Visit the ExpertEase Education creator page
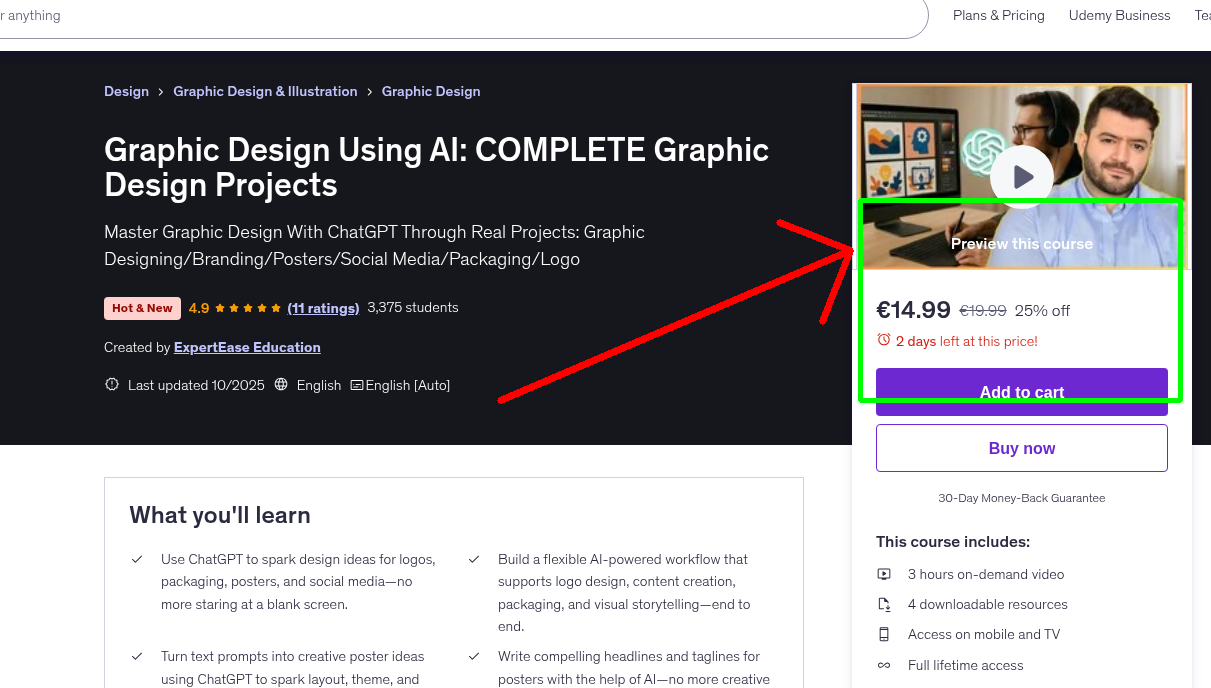This screenshot has width=1211, height=688. coord(246,347)
